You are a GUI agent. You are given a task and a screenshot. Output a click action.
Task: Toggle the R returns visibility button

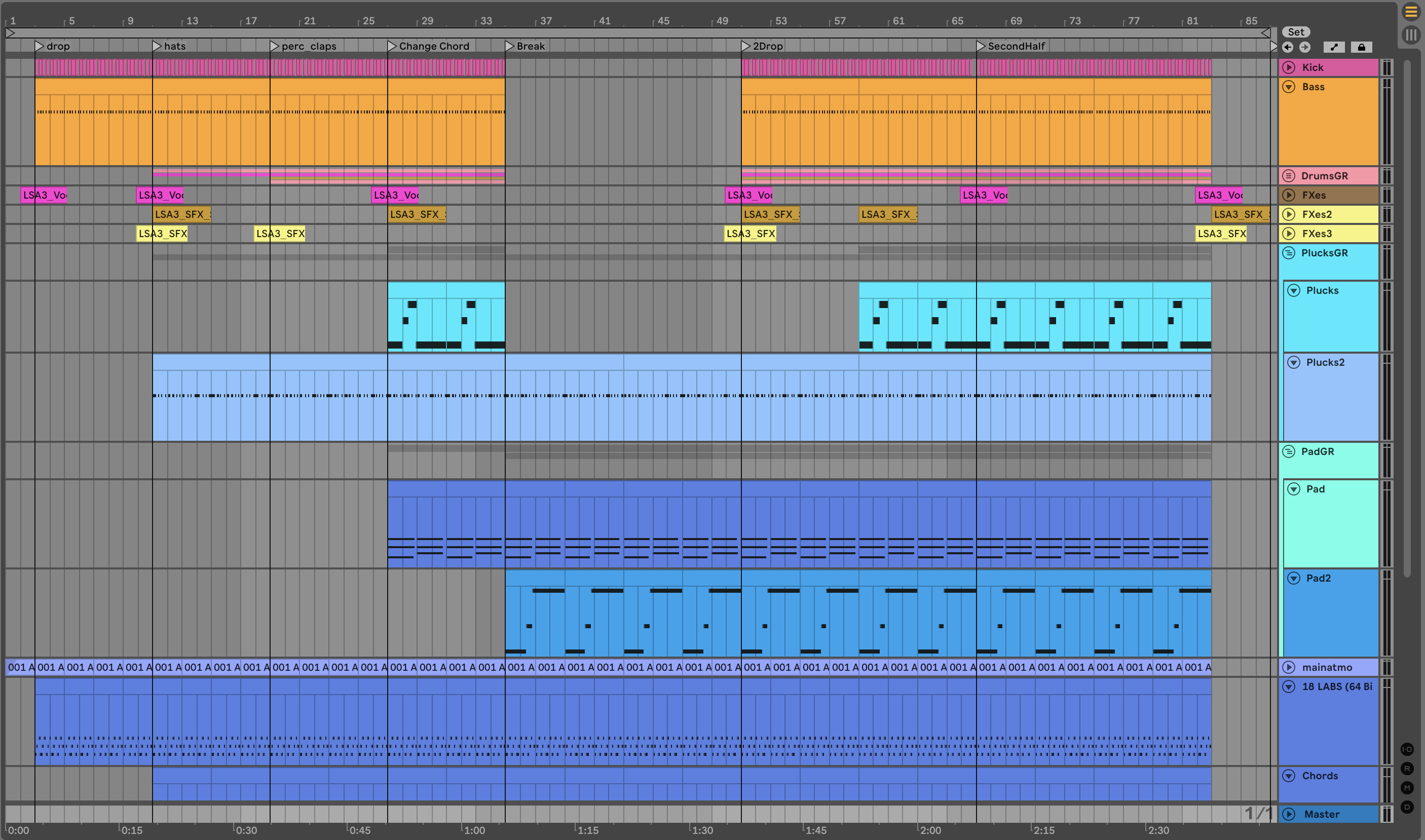tap(1407, 768)
